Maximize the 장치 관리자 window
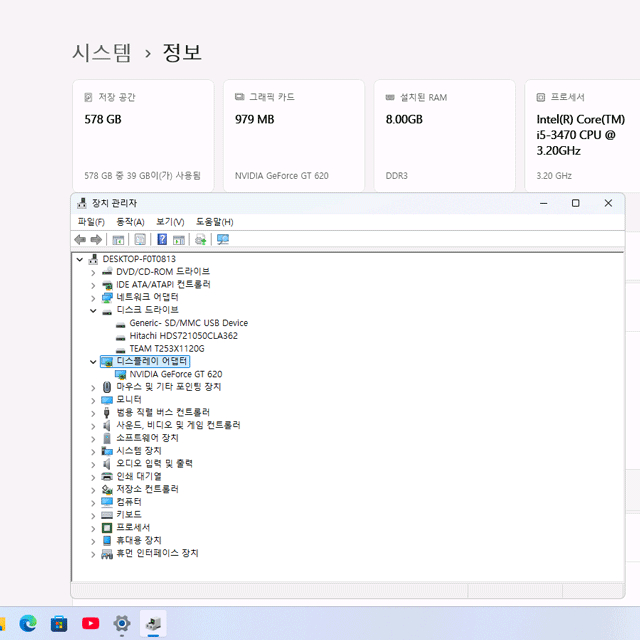Screen dimensions: 640x640 576,203
